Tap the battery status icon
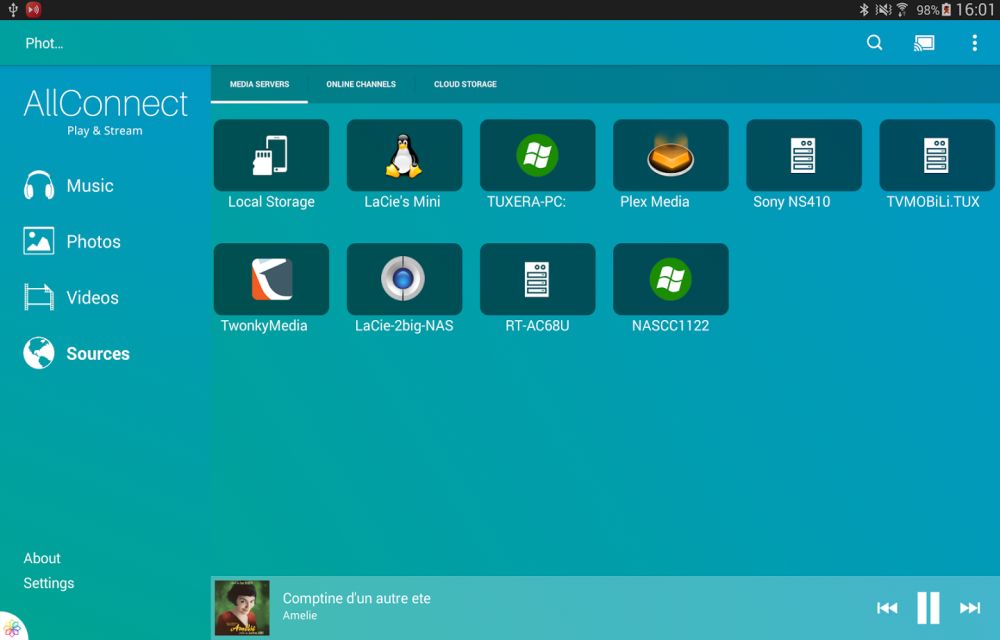Viewport: 1000px width, 640px height. point(946,10)
